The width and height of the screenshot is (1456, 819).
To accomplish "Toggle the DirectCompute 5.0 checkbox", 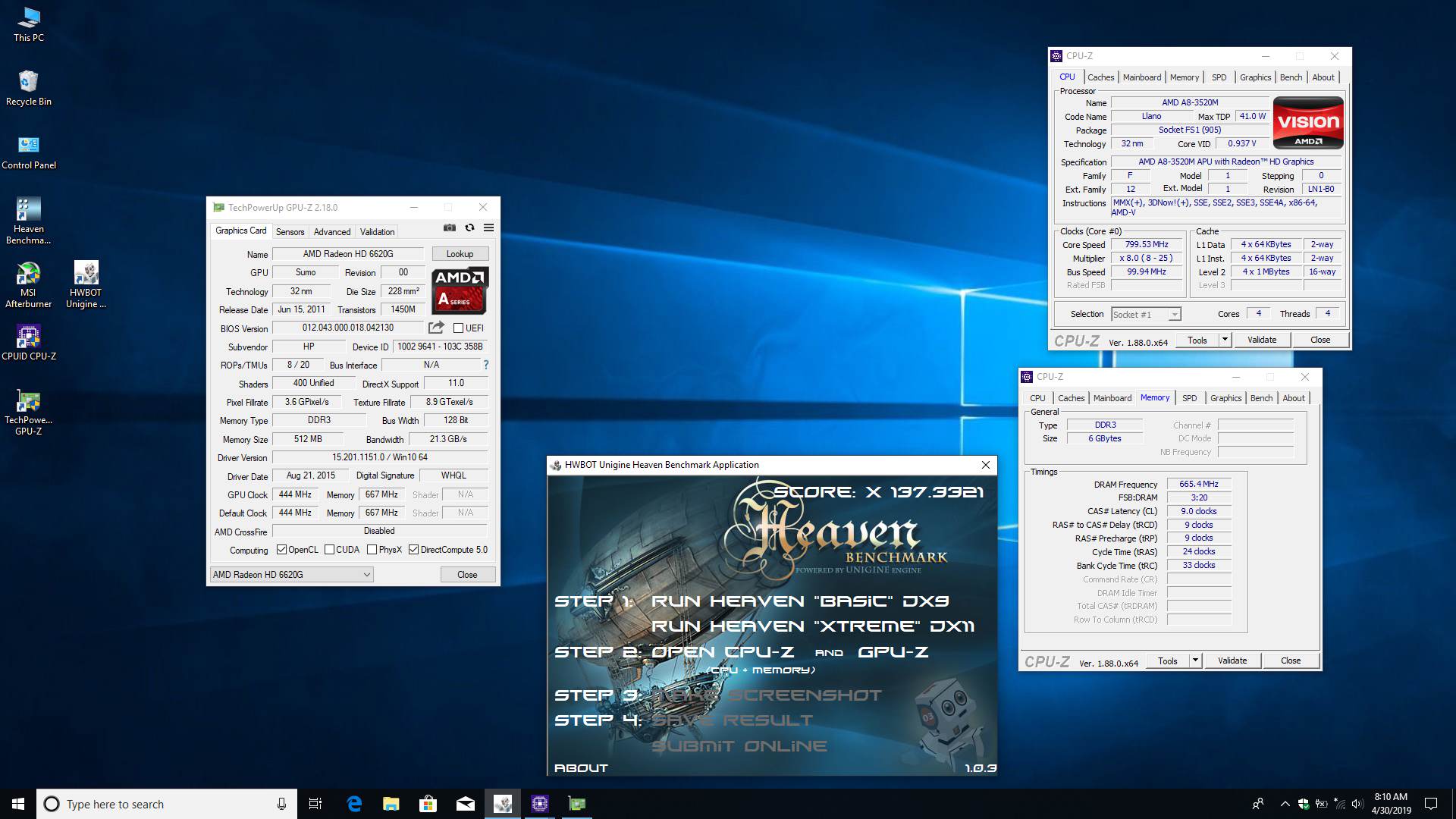I will tap(413, 550).
